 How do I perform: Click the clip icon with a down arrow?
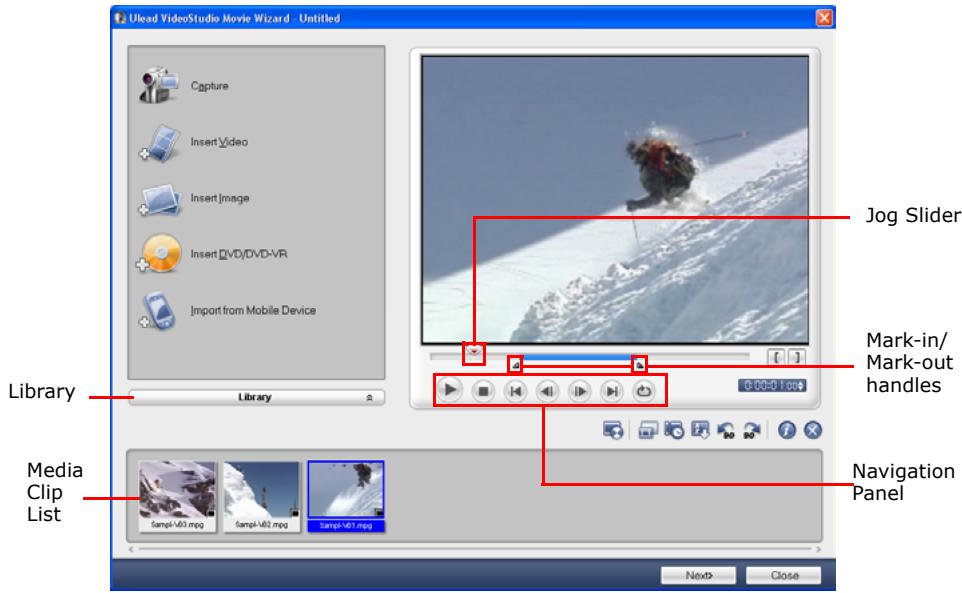(700, 430)
